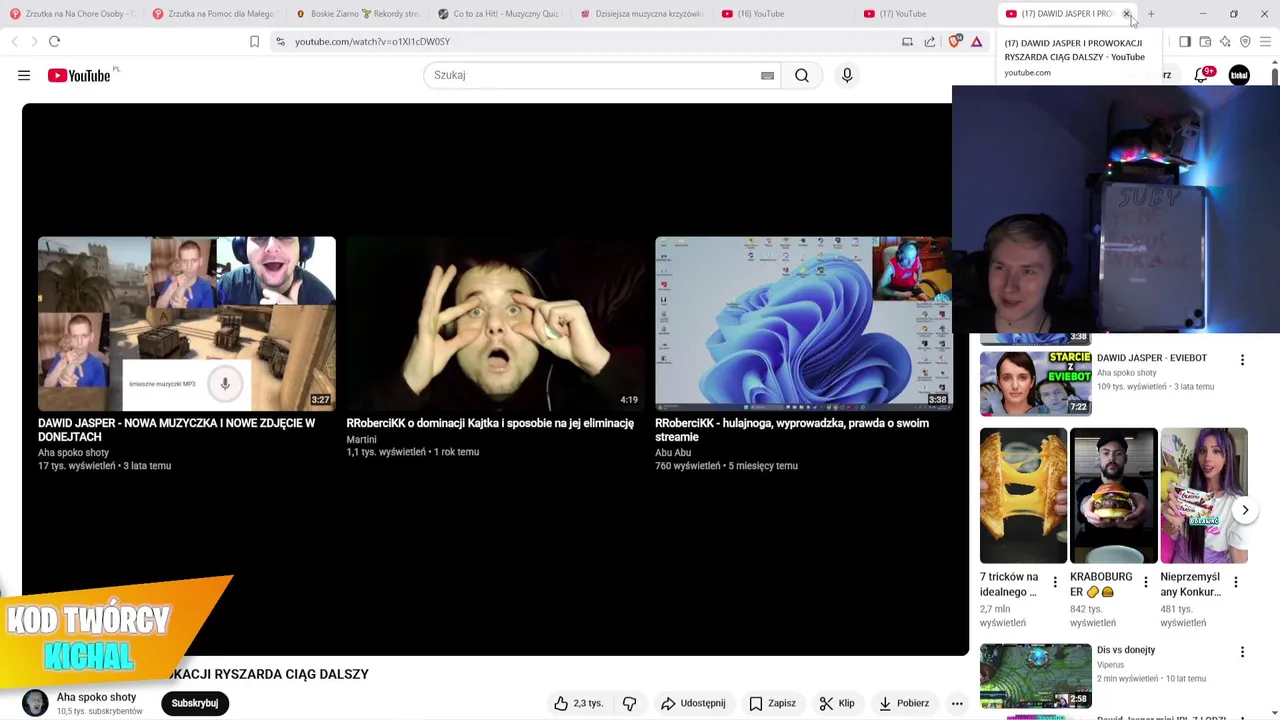Open a new browser tab
Viewport: 1280px width, 720px height.
pos(1151,14)
